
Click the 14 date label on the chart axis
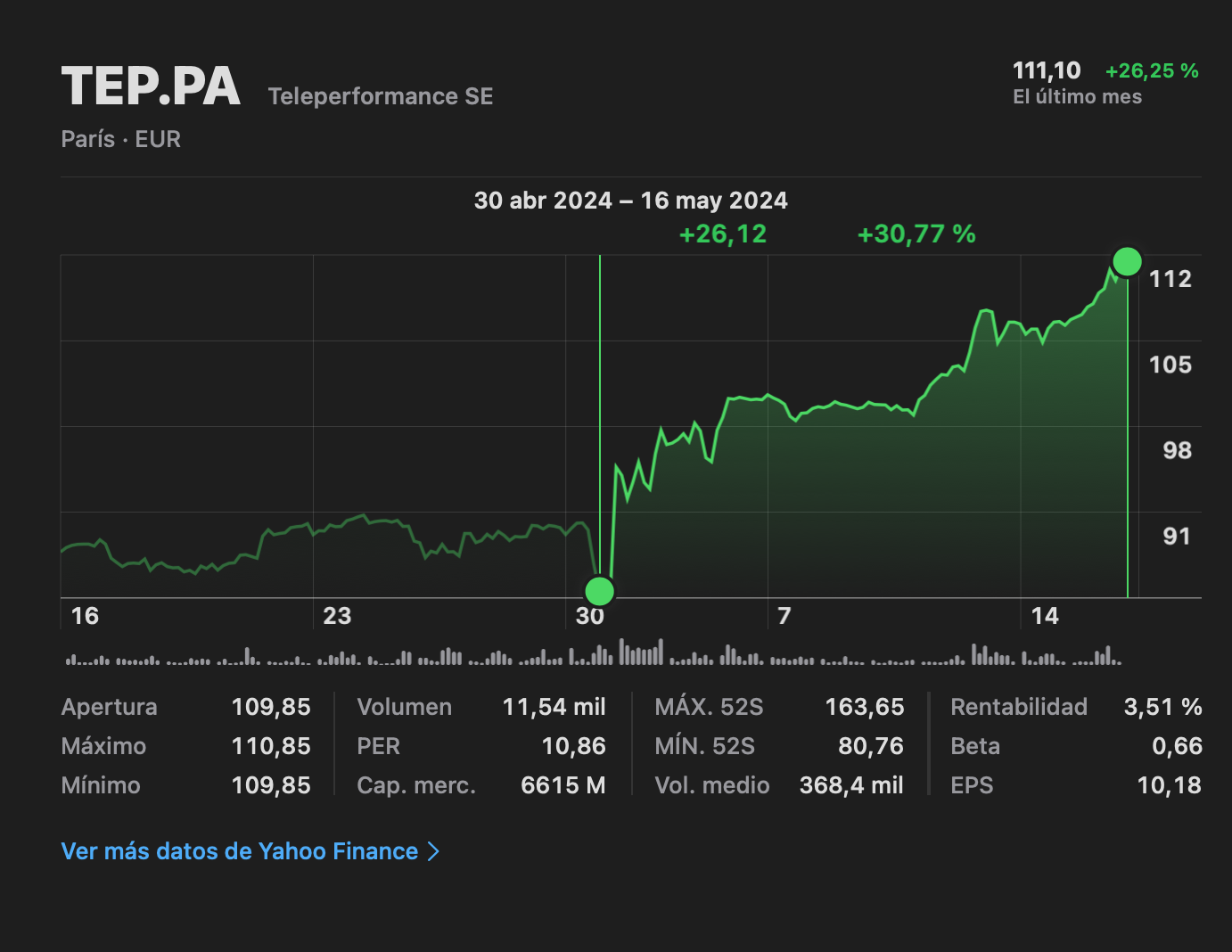[1045, 616]
